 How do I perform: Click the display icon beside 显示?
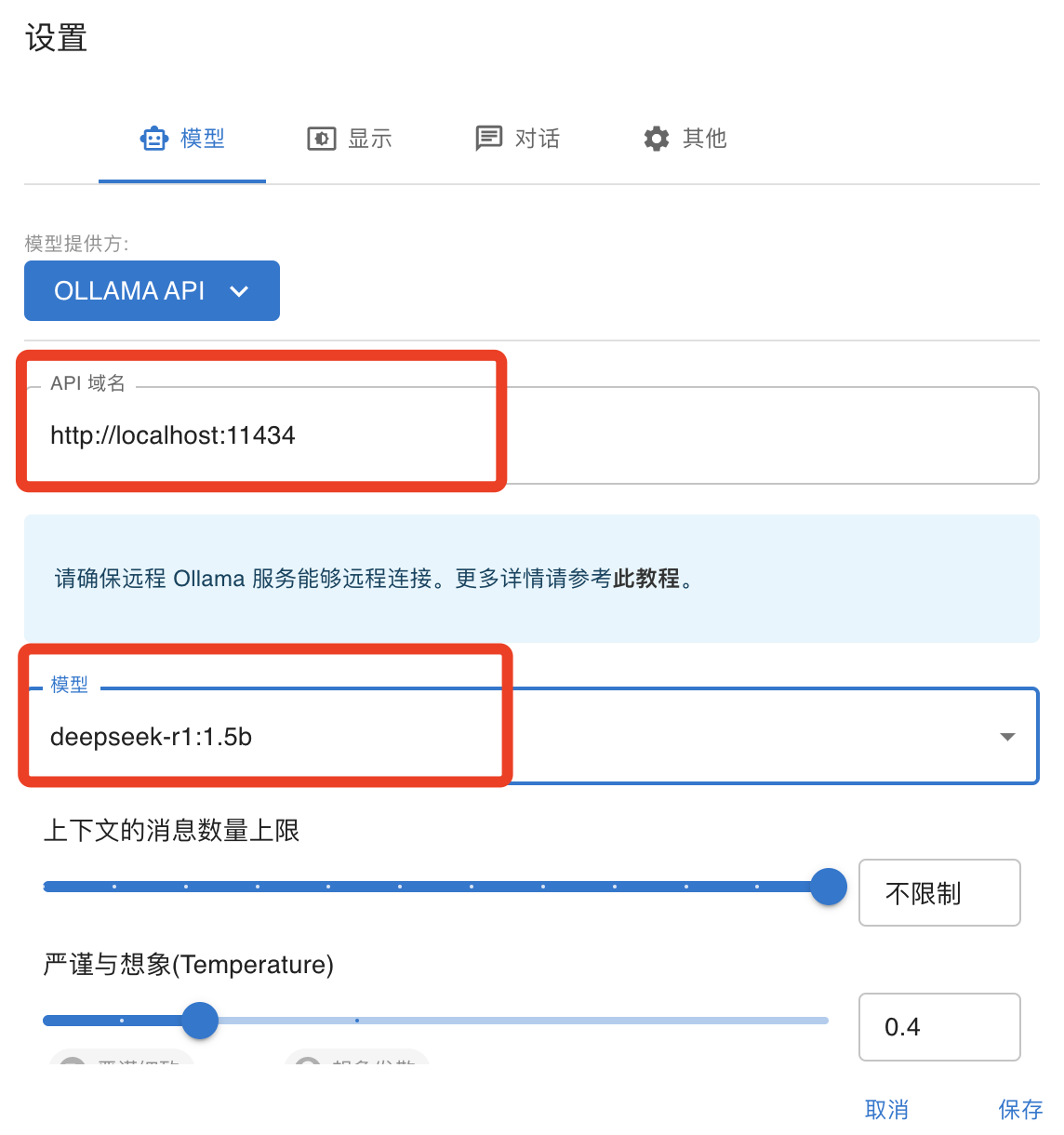click(322, 139)
